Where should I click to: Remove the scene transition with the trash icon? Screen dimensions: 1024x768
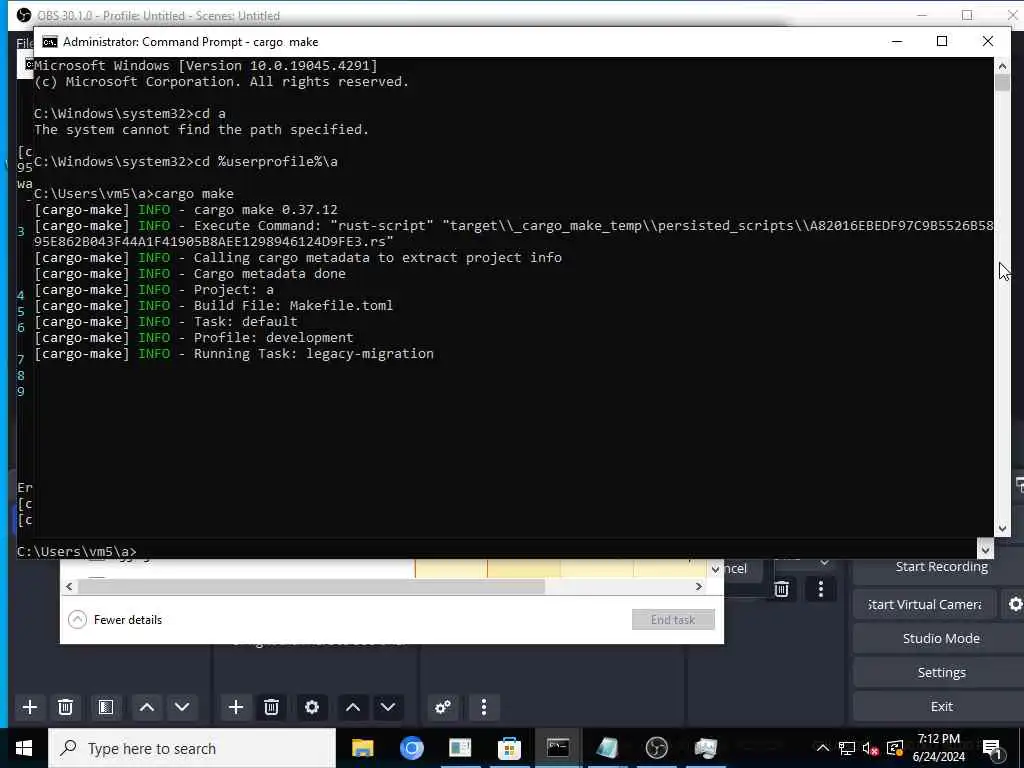781,589
